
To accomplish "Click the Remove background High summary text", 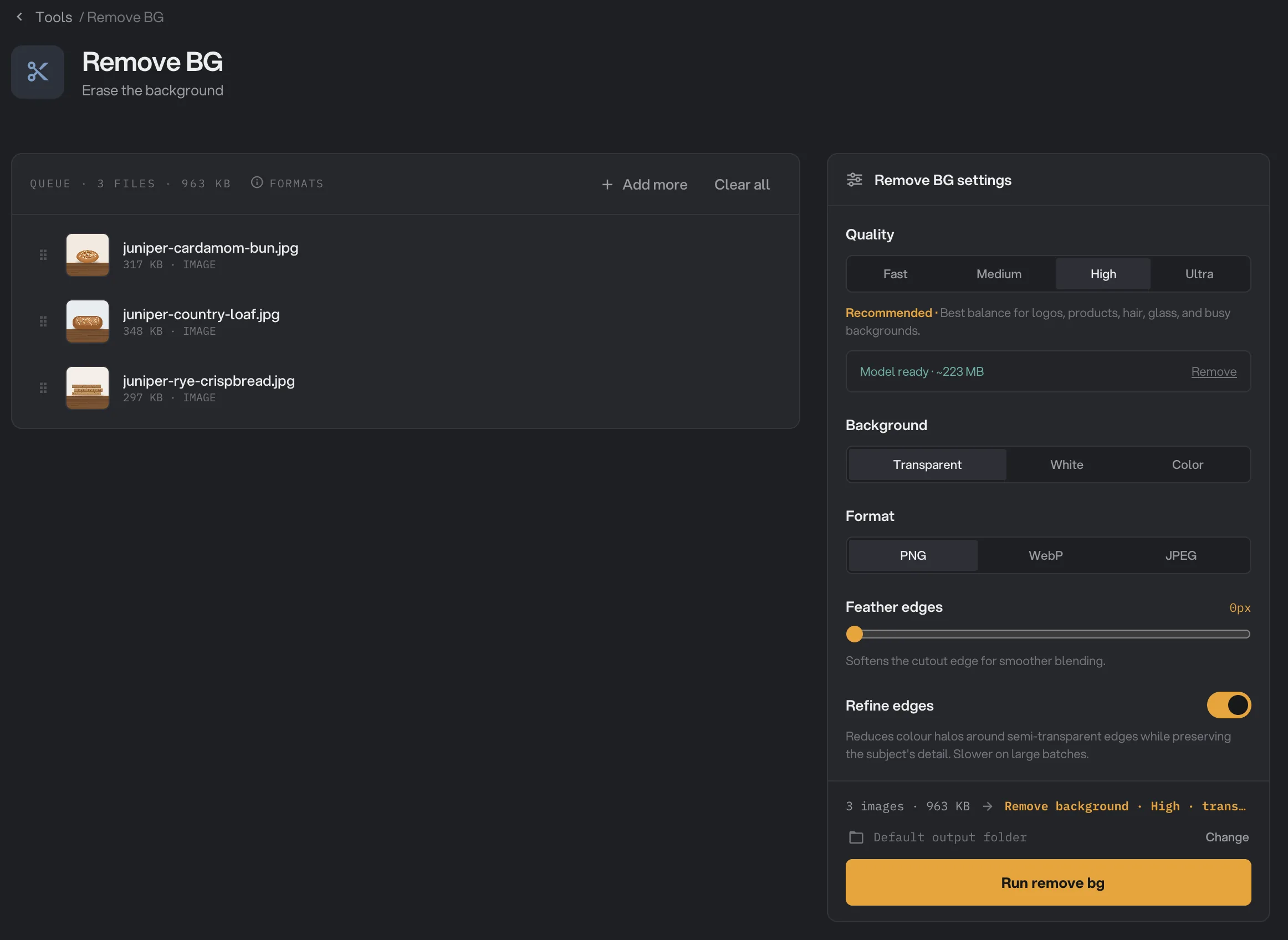I will click(x=1125, y=806).
